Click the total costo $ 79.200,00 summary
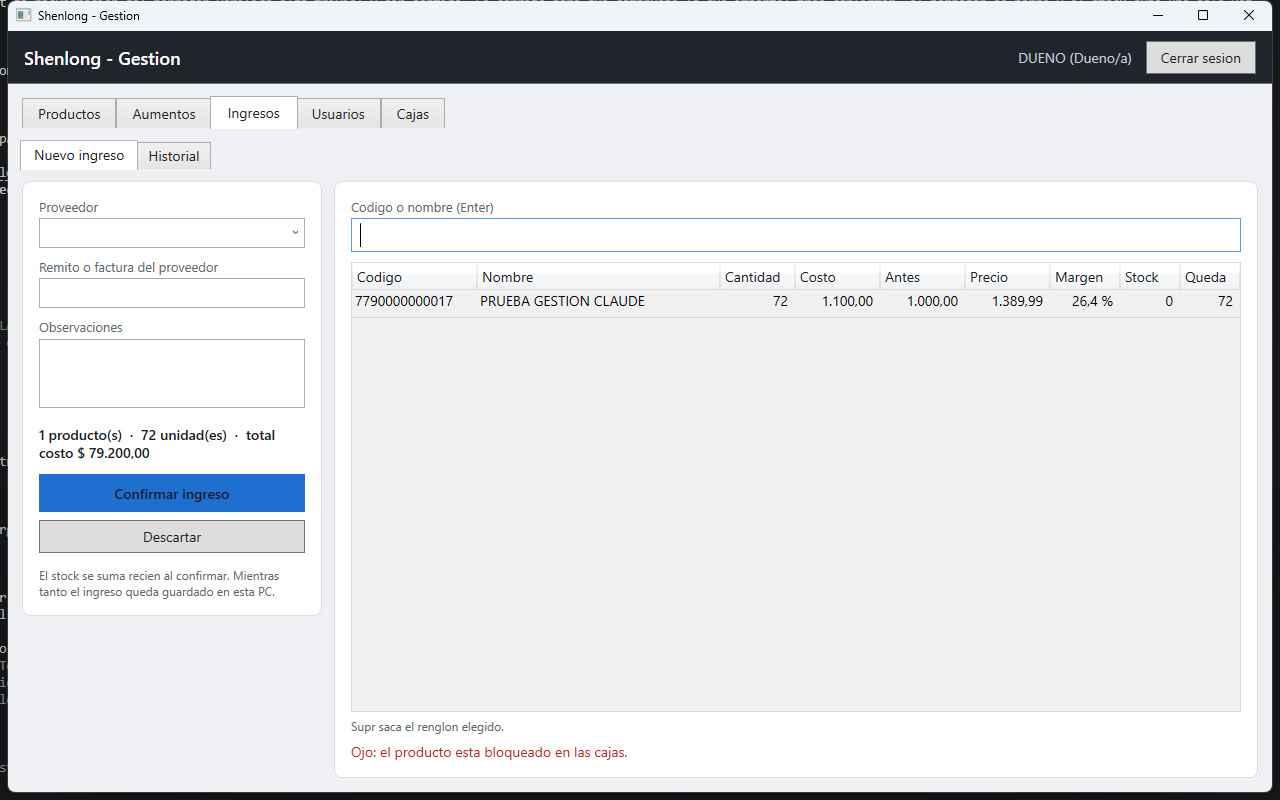 (157, 444)
